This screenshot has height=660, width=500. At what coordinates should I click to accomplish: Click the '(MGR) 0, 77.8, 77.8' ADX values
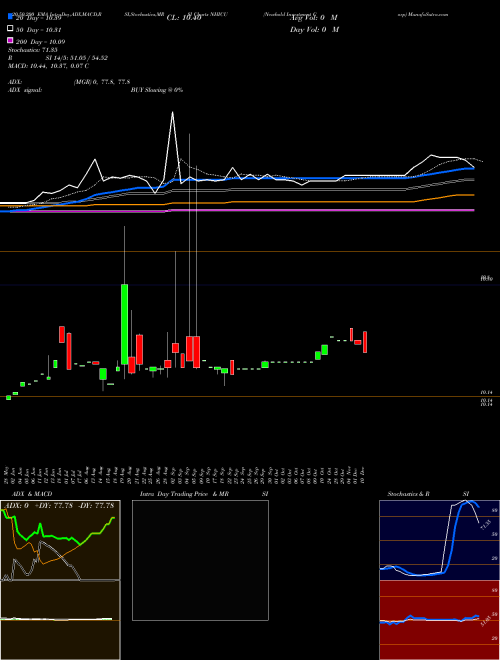pos(101,82)
